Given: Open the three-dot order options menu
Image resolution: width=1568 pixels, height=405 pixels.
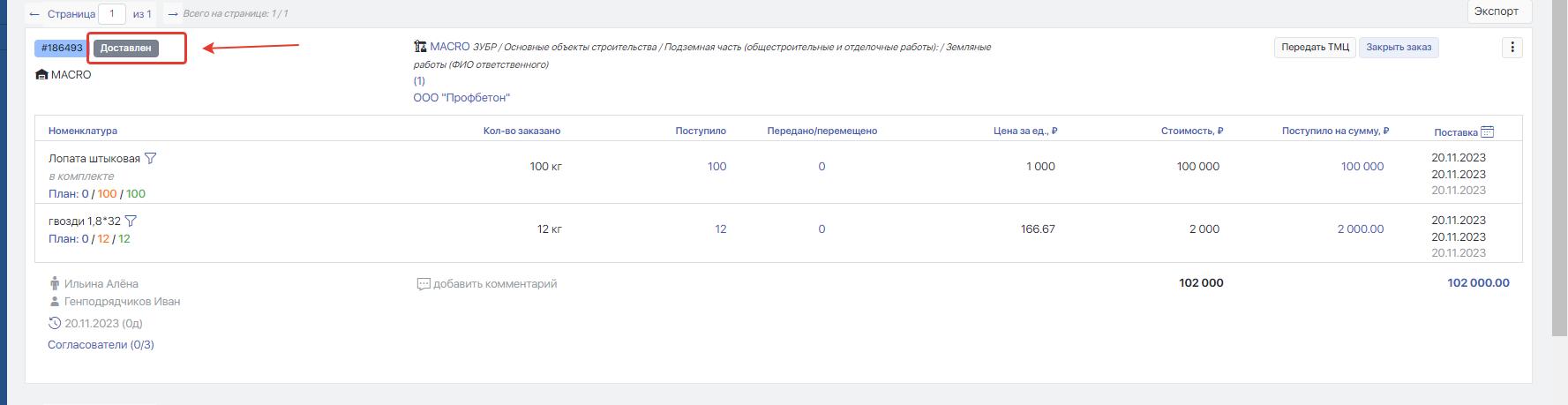Looking at the screenshot, I should tap(1512, 48).
